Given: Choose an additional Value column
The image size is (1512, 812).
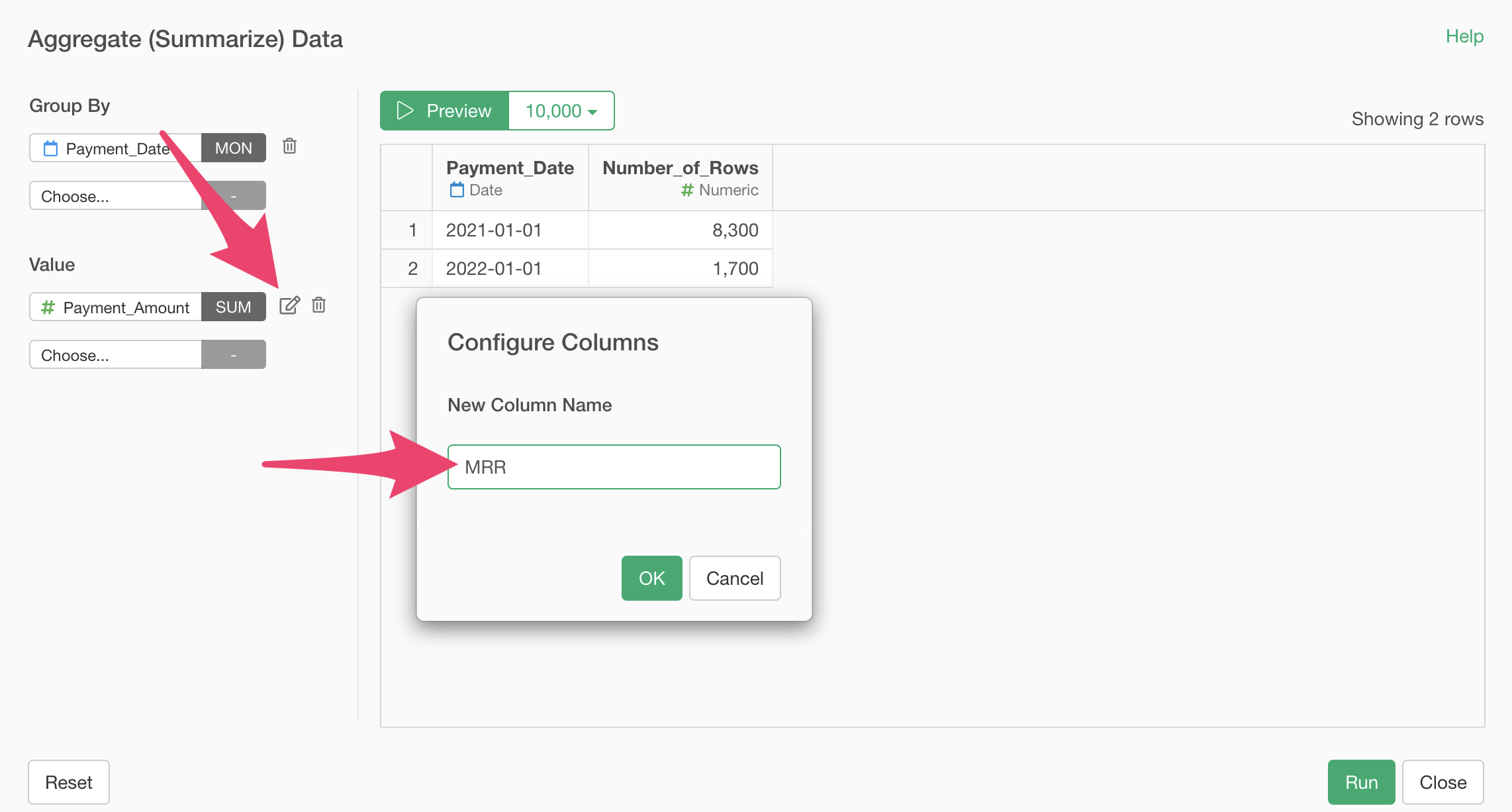Looking at the screenshot, I should point(116,355).
